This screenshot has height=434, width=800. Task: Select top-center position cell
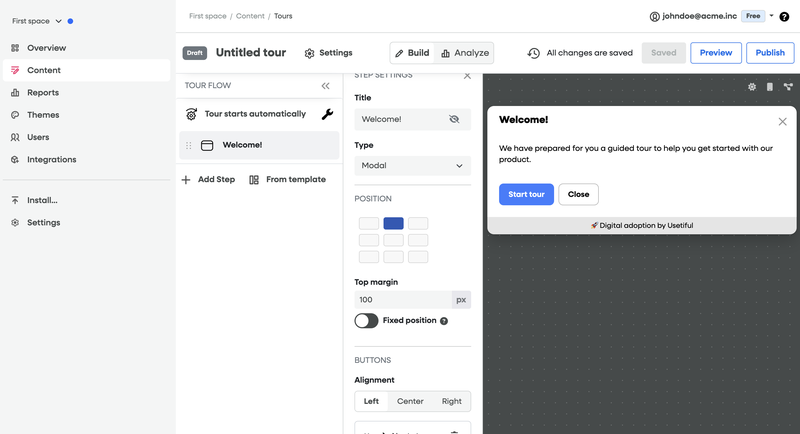coord(393,223)
